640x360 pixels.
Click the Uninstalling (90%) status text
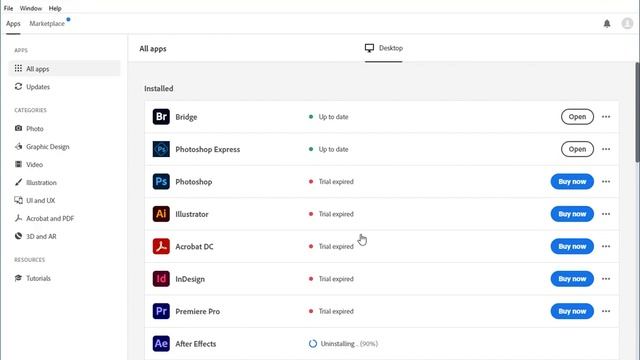(x=349, y=344)
